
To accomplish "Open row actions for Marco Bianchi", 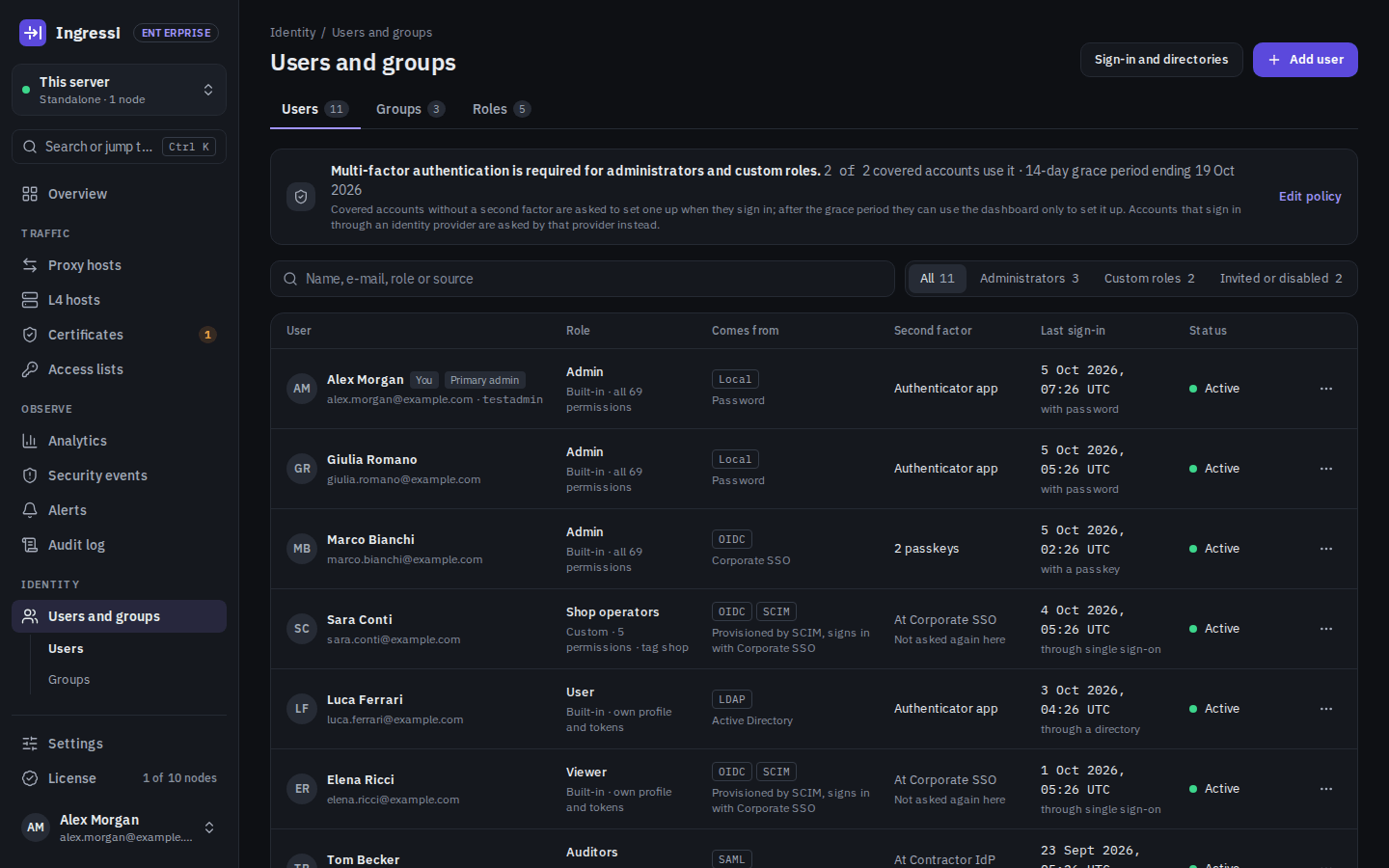I will pyautogui.click(x=1326, y=549).
